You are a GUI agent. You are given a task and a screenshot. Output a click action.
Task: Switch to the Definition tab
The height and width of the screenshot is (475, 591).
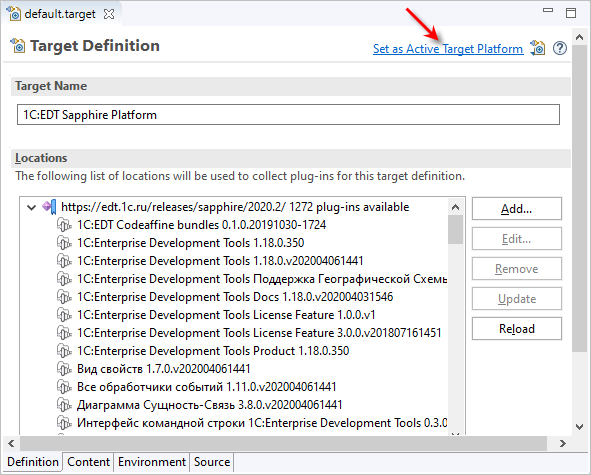pyautogui.click(x=33, y=462)
